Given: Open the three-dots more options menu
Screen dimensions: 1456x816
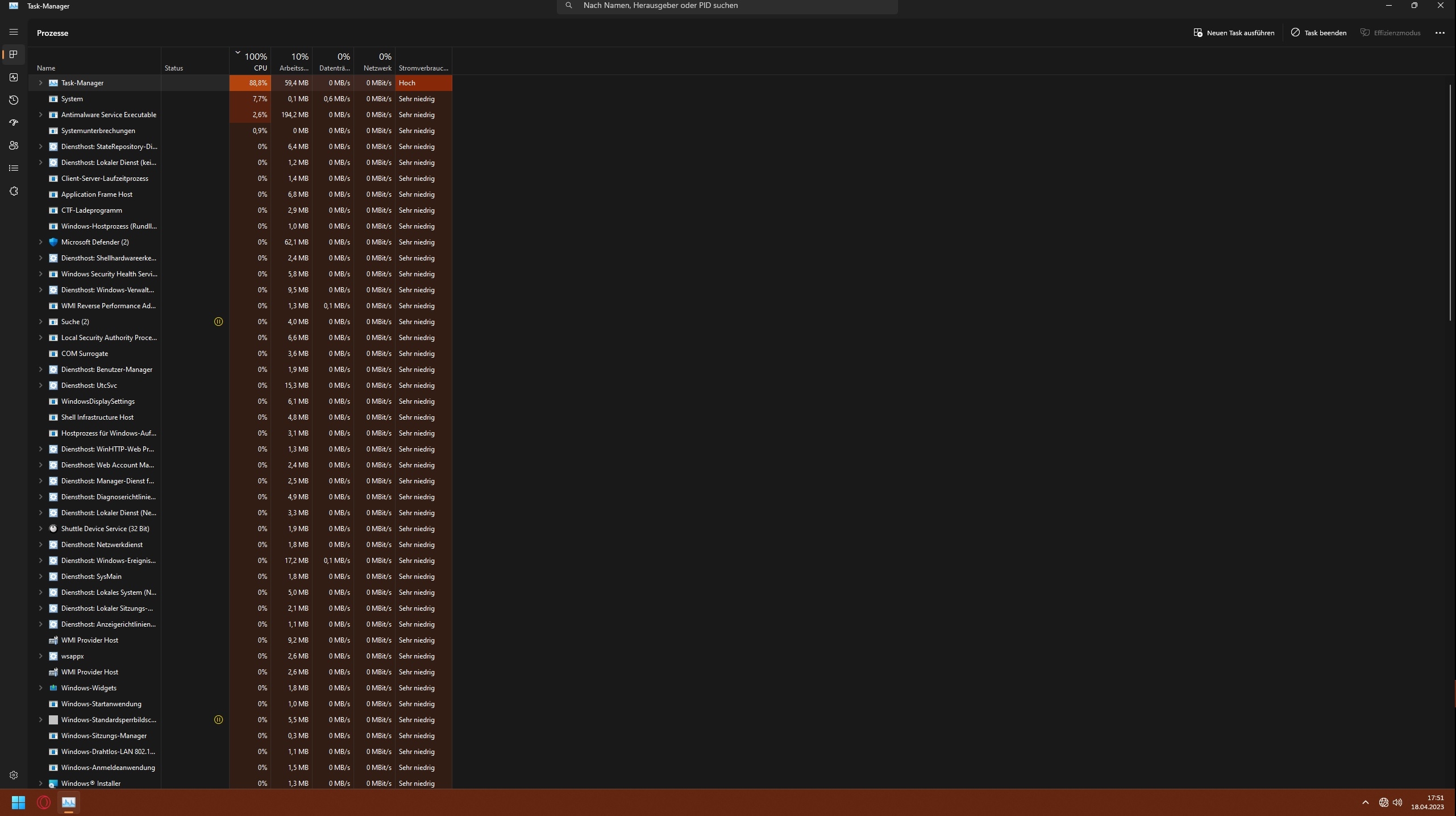Looking at the screenshot, I should coord(1440,33).
